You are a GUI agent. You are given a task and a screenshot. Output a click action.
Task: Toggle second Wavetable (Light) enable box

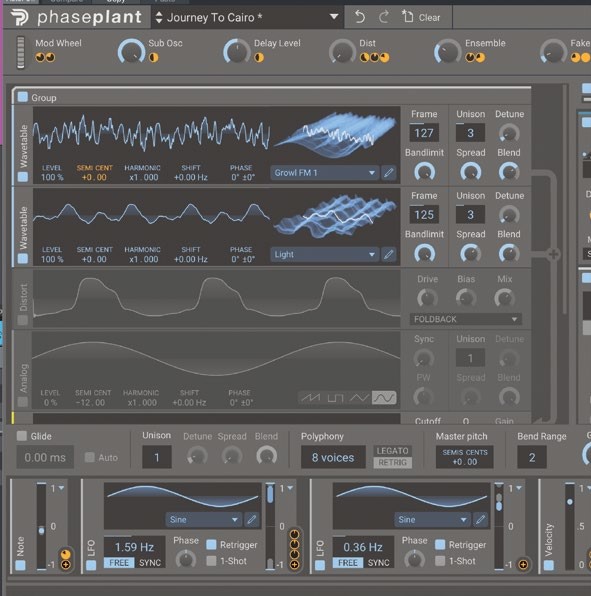23,259
